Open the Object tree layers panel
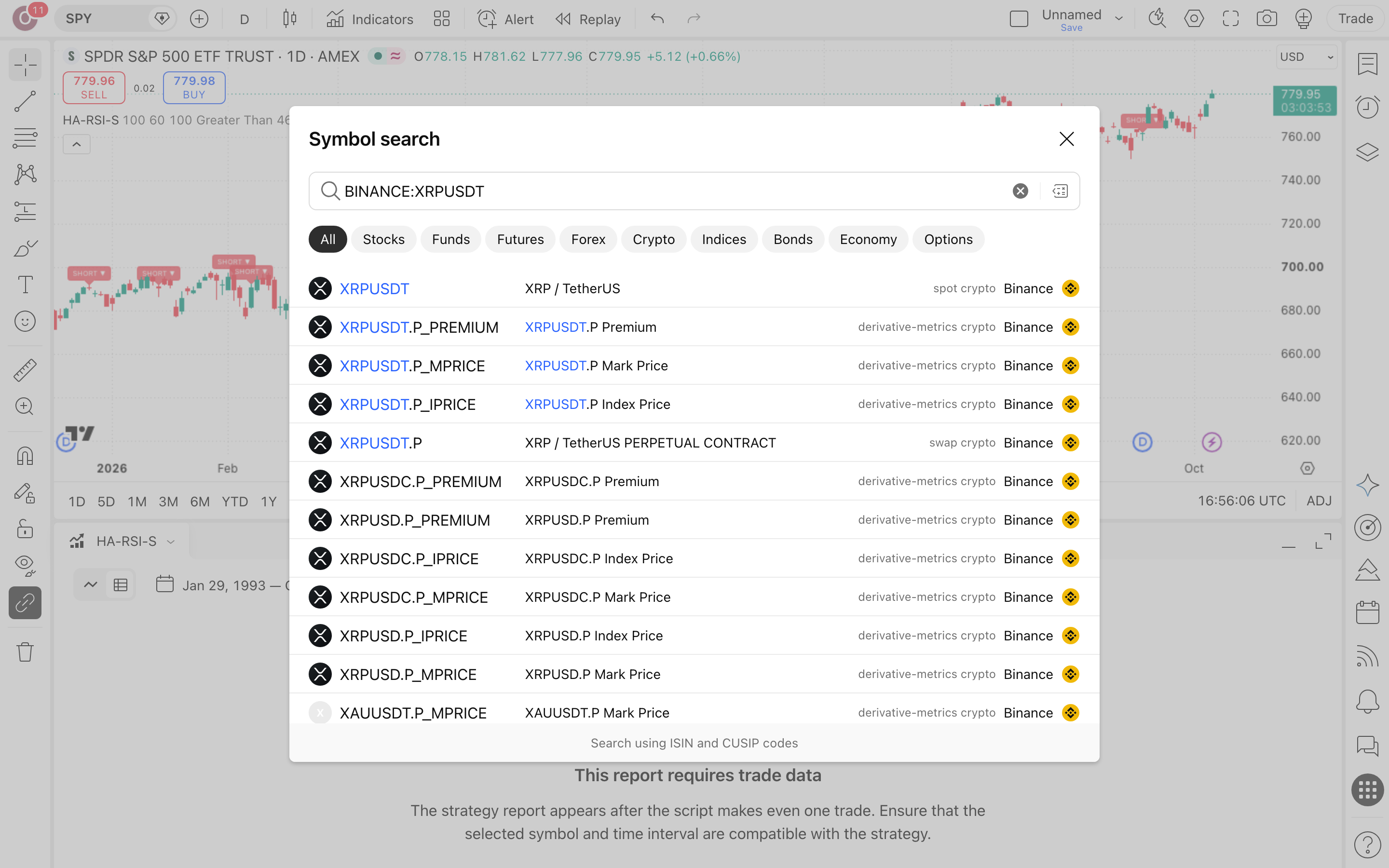 pyautogui.click(x=1367, y=152)
